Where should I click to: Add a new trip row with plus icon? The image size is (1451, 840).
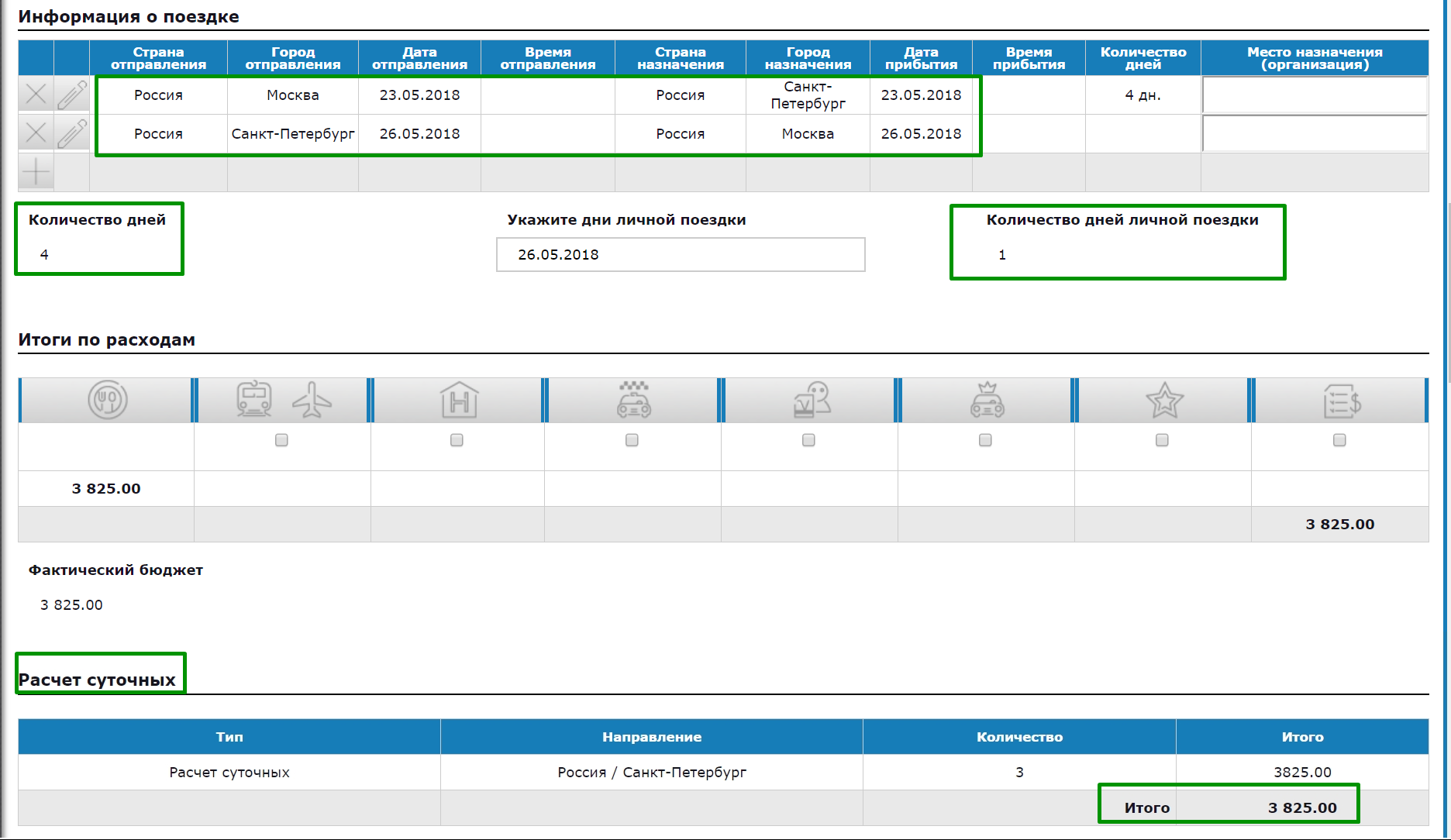pyautogui.click(x=36, y=172)
